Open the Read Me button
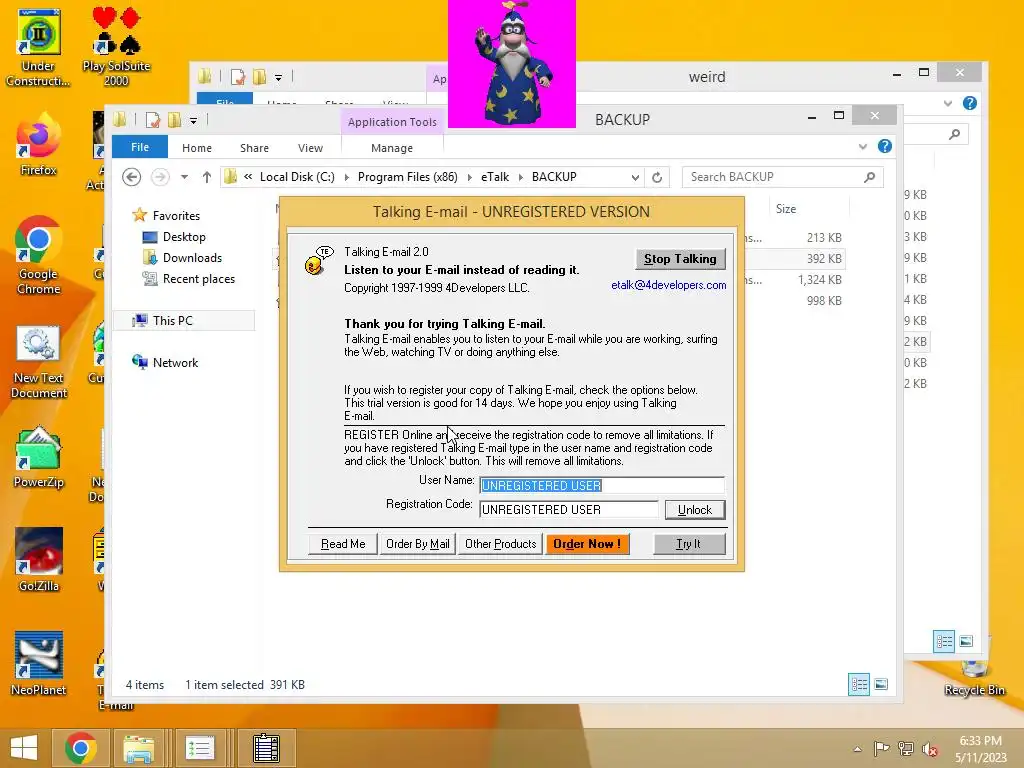Image resolution: width=1024 pixels, height=768 pixels. click(343, 544)
